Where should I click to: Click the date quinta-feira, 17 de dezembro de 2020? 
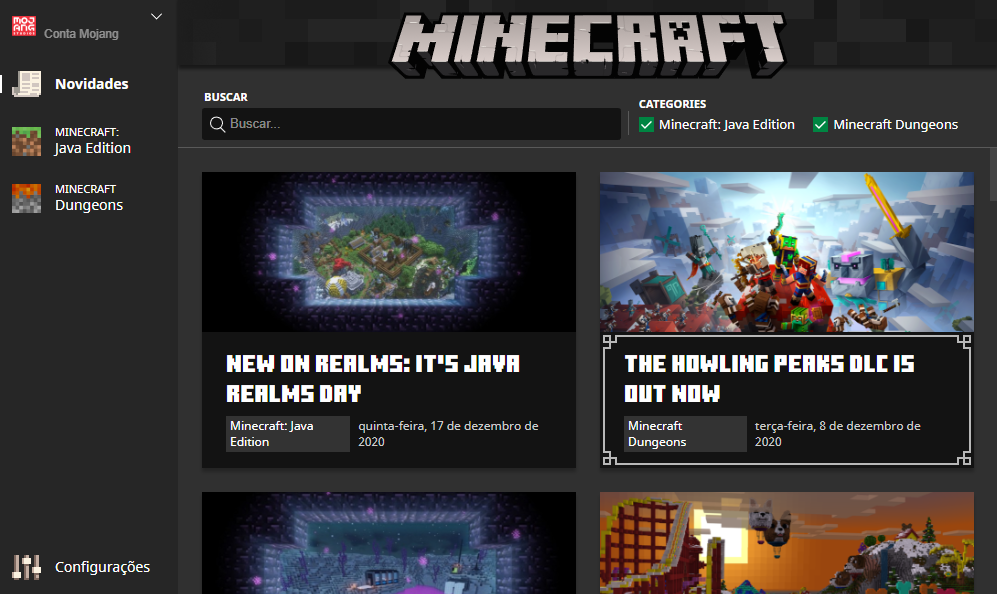click(448, 434)
